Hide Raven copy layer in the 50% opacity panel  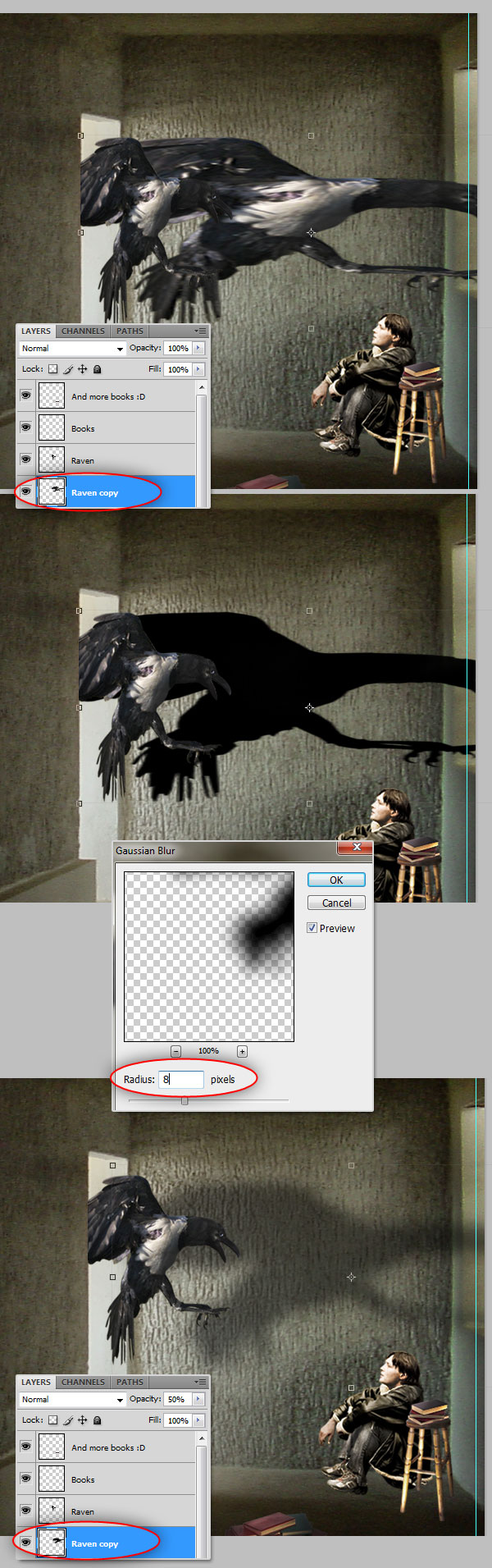click(x=26, y=1543)
